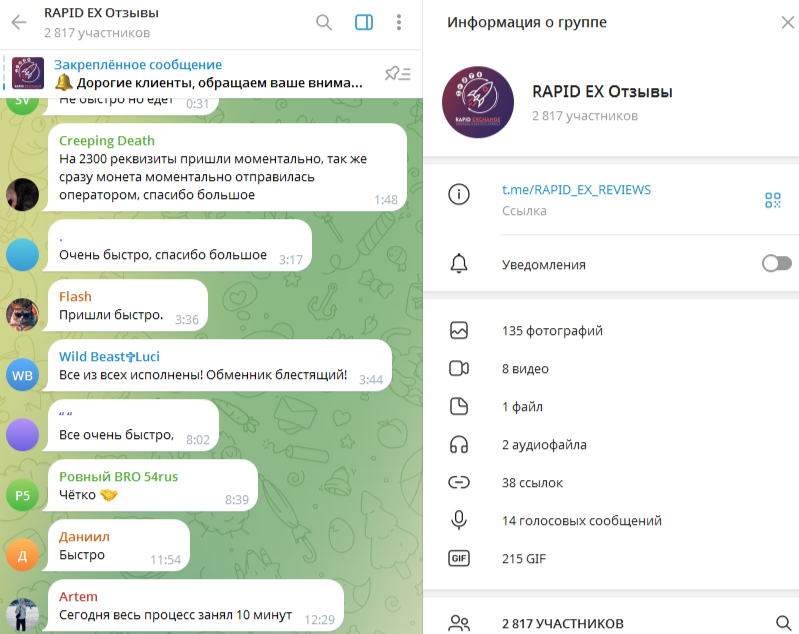The height and width of the screenshot is (634, 799).
Task: Click the 2 817 УЧАСТНИКОВ members header
Action: pos(563,623)
